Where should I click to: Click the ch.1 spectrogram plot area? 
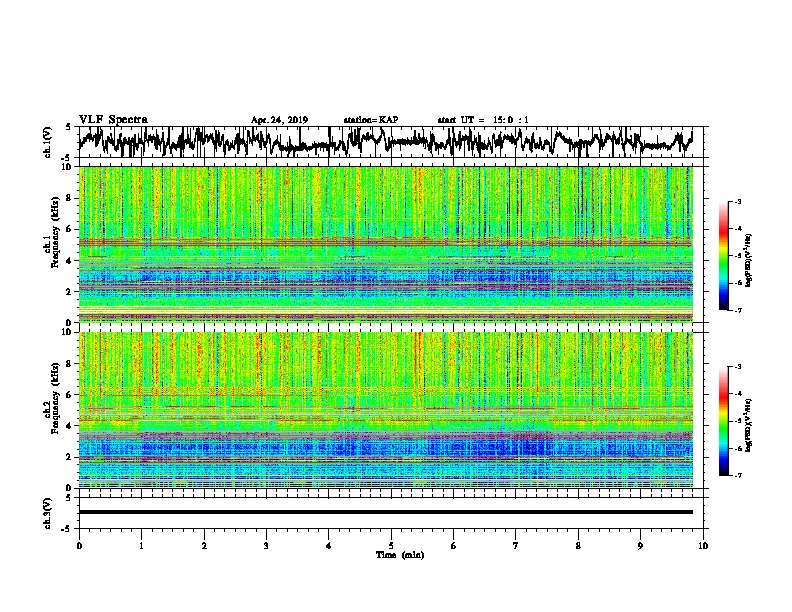click(x=385, y=244)
